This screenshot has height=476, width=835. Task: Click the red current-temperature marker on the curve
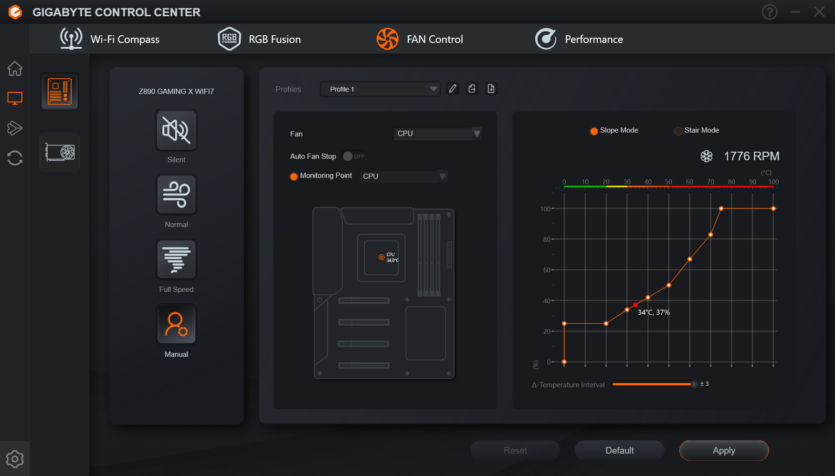coord(635,305)
